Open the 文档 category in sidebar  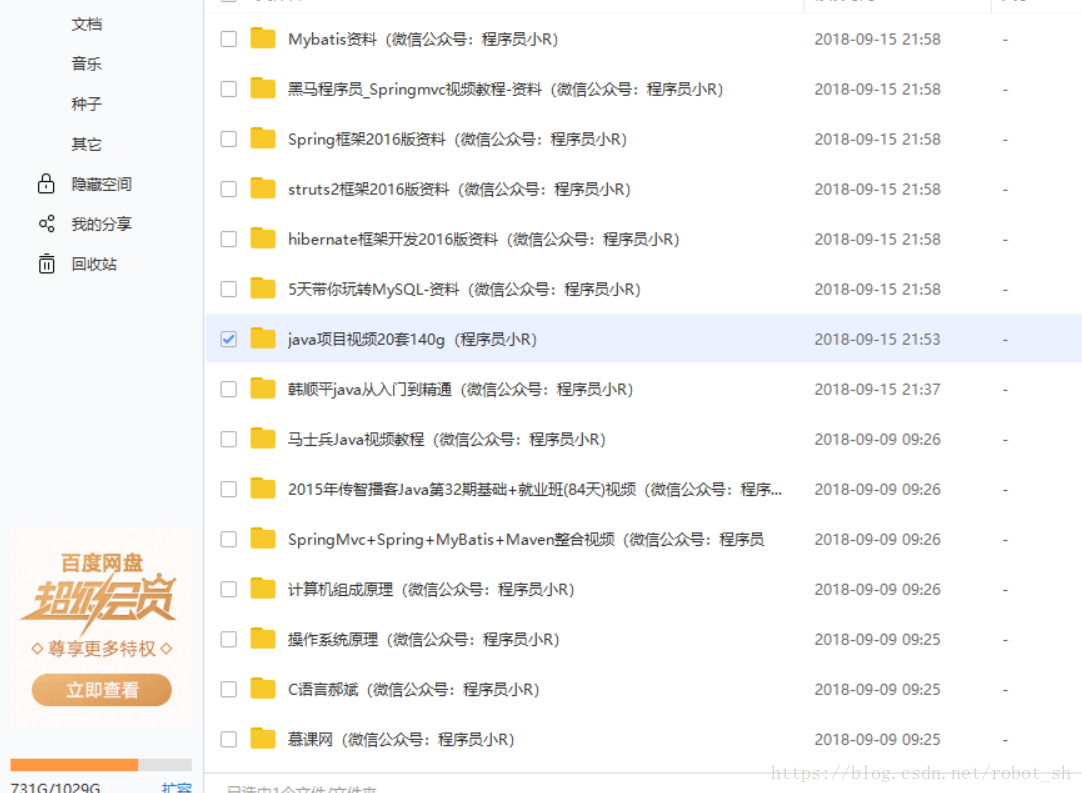[86, 24]
